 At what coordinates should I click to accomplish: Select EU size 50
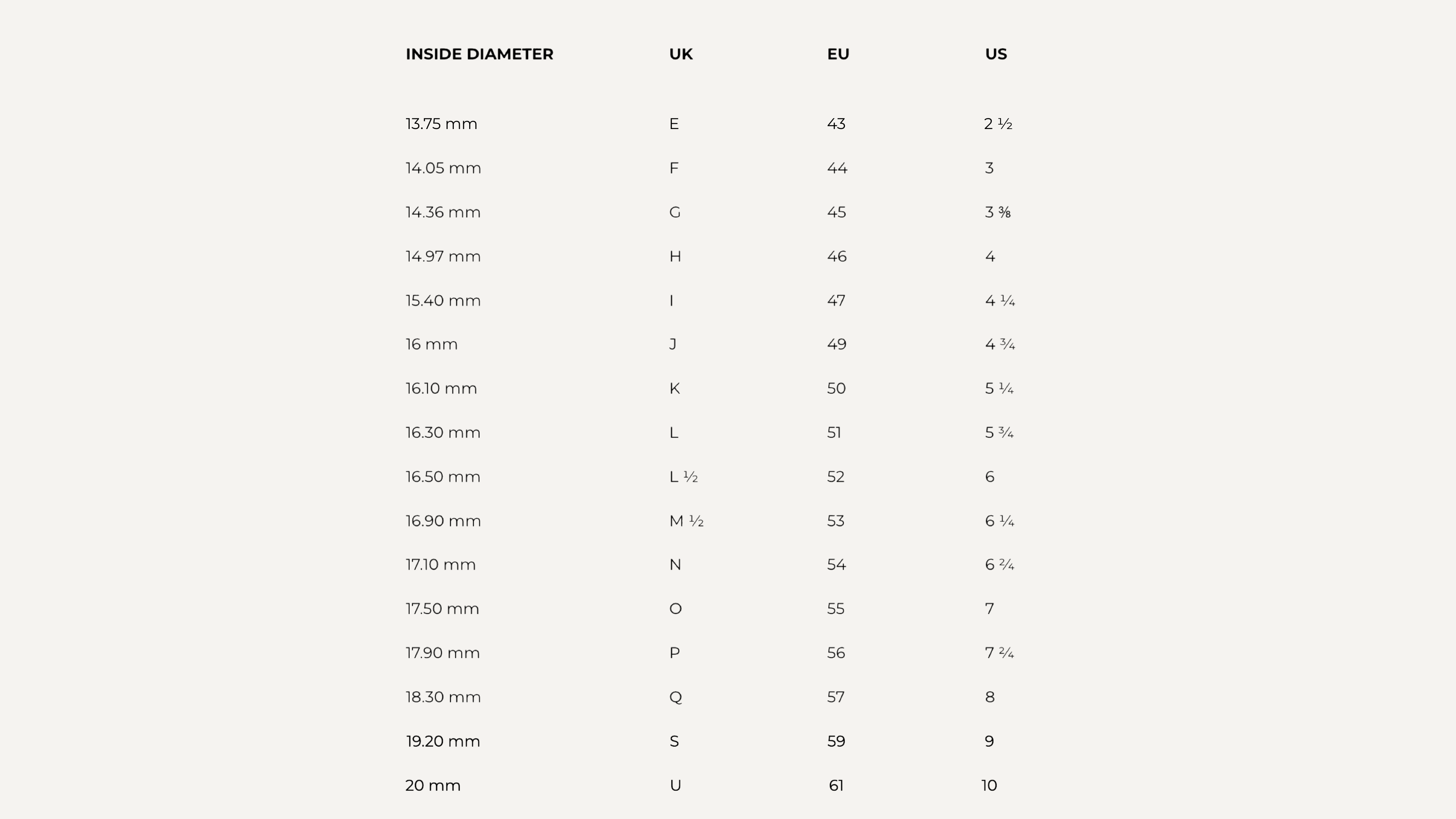click(836, 389)
